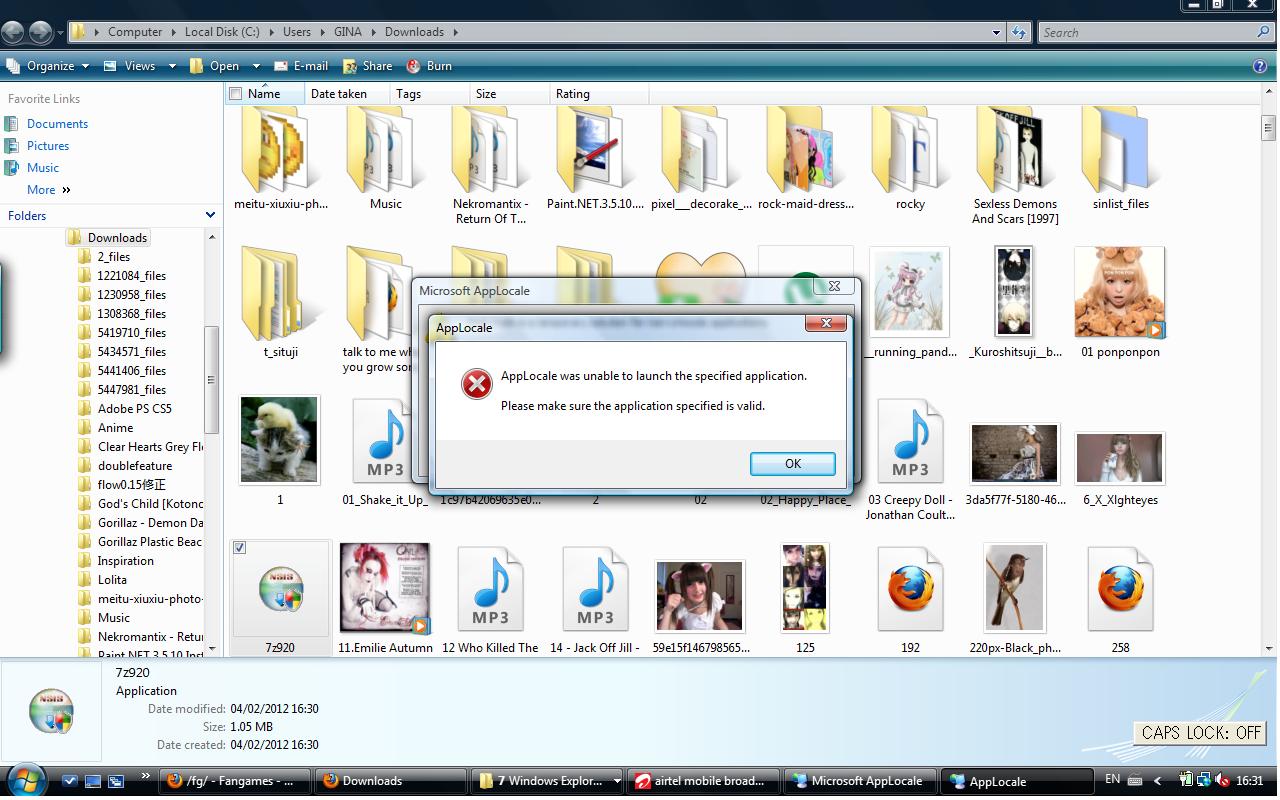Select the 7z920 application icon

pyautogui.click(x=280, y=588)
